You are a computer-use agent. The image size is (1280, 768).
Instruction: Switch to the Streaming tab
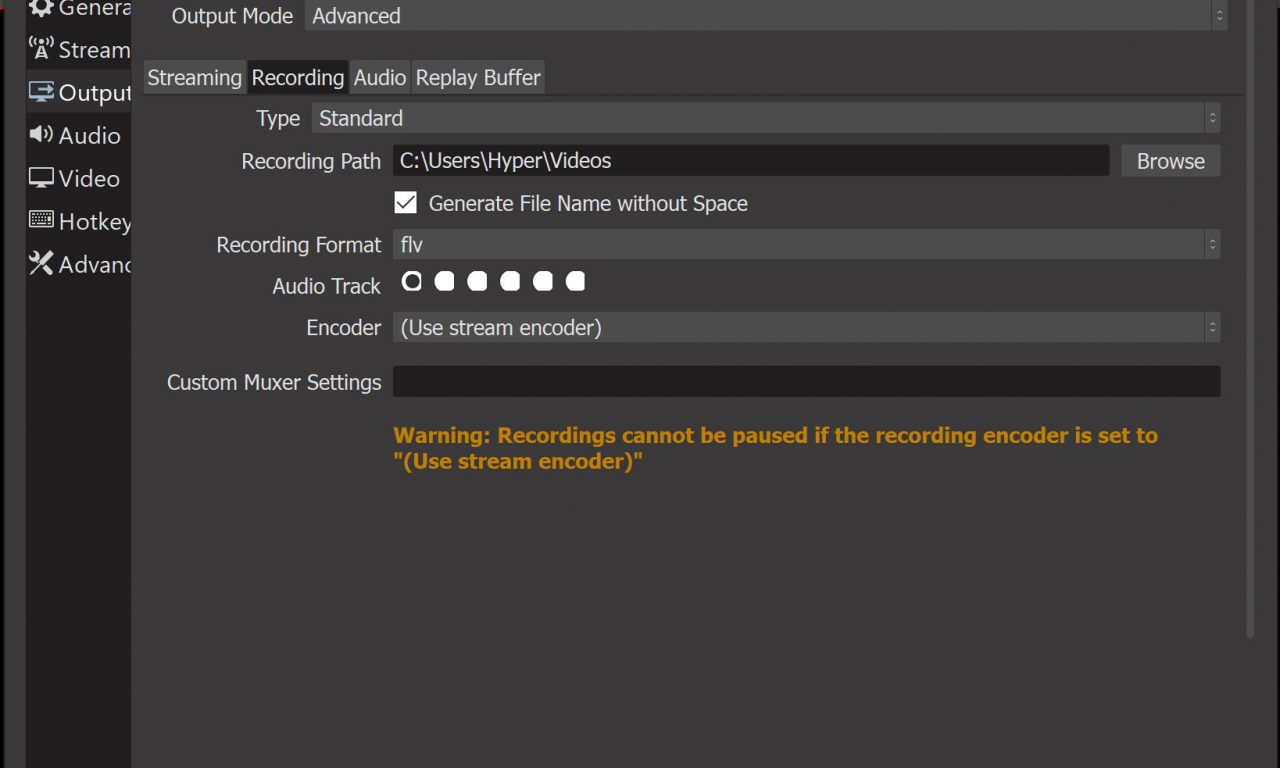point(195,78)
